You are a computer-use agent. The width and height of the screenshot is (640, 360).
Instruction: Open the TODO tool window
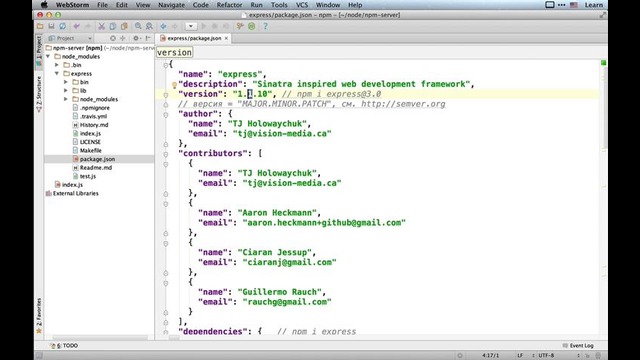[64, 345]
